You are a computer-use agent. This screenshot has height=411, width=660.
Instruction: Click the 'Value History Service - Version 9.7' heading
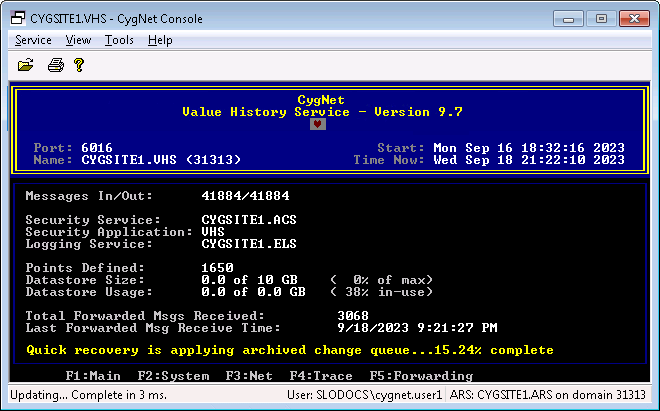322,112
